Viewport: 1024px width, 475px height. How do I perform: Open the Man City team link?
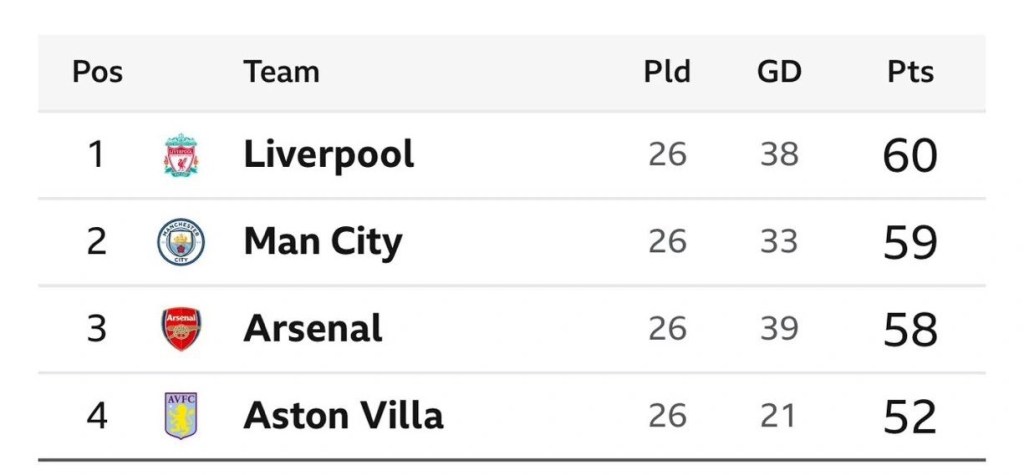tap(322, 242)
